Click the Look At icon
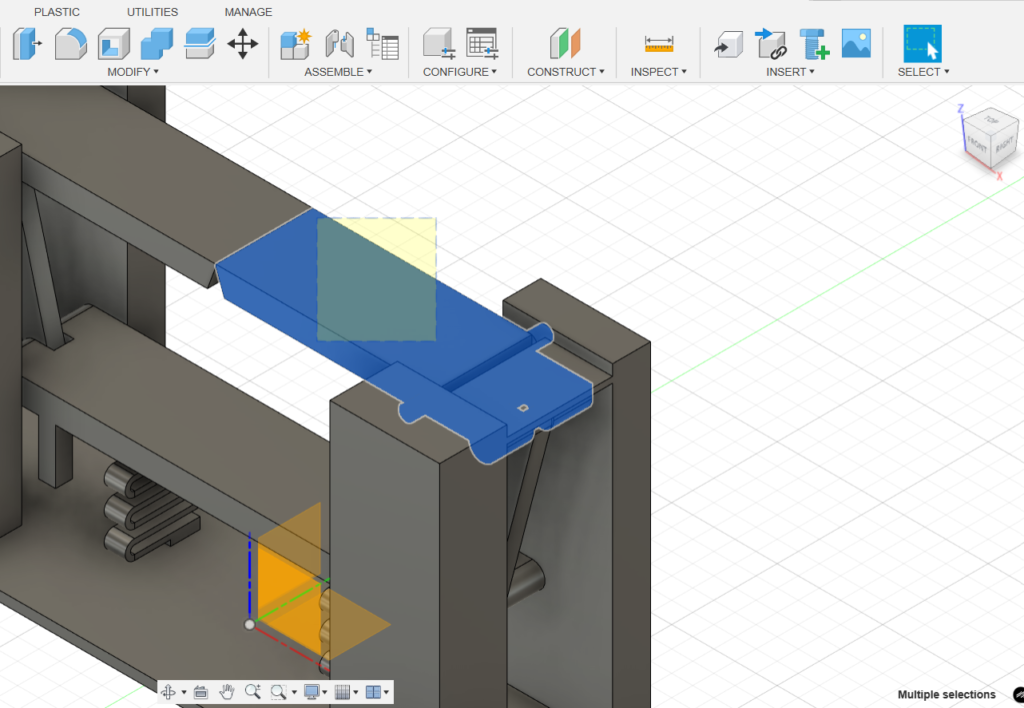 point(200,692)
